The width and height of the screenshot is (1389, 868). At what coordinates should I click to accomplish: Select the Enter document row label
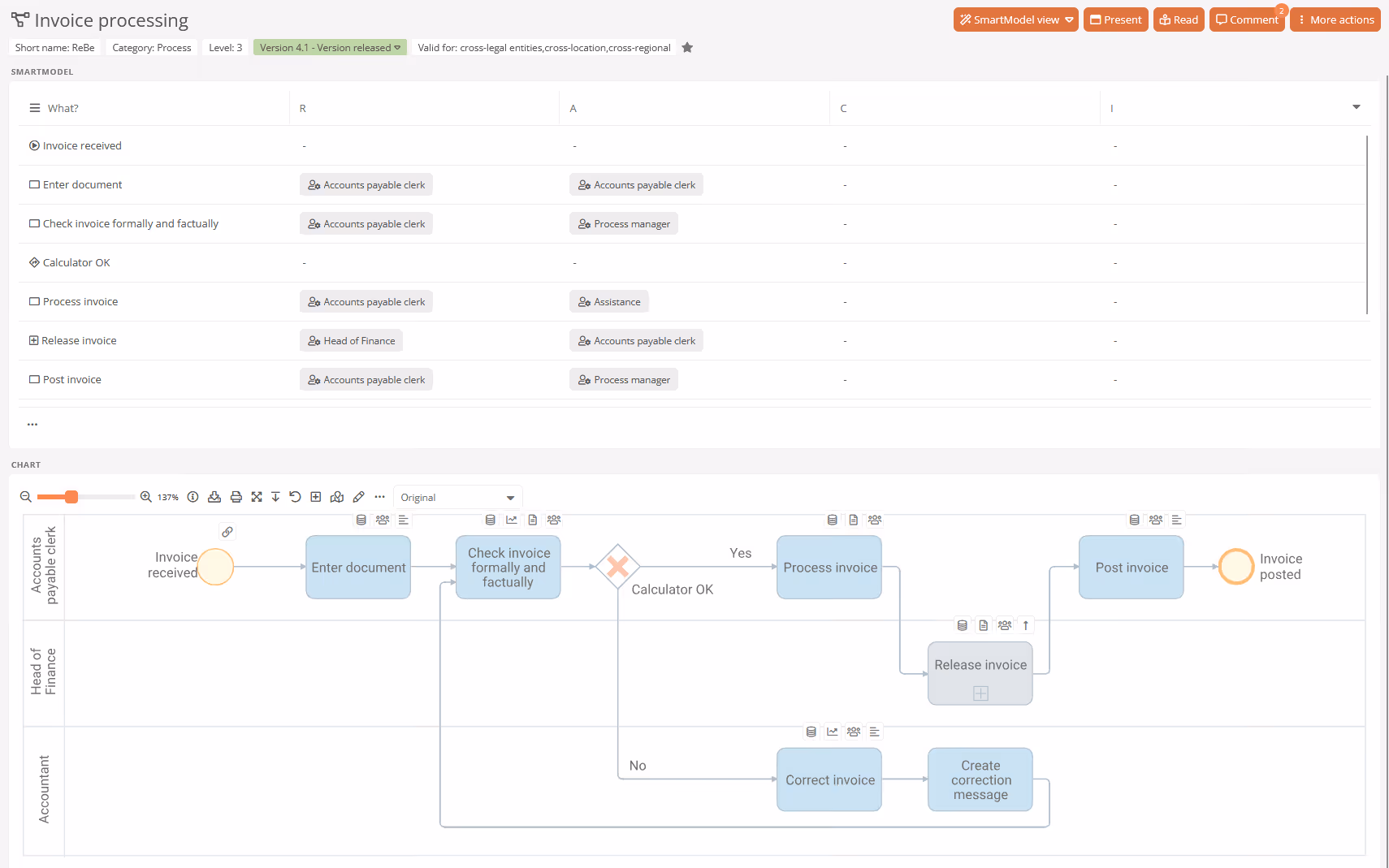(x=83, y=185)
